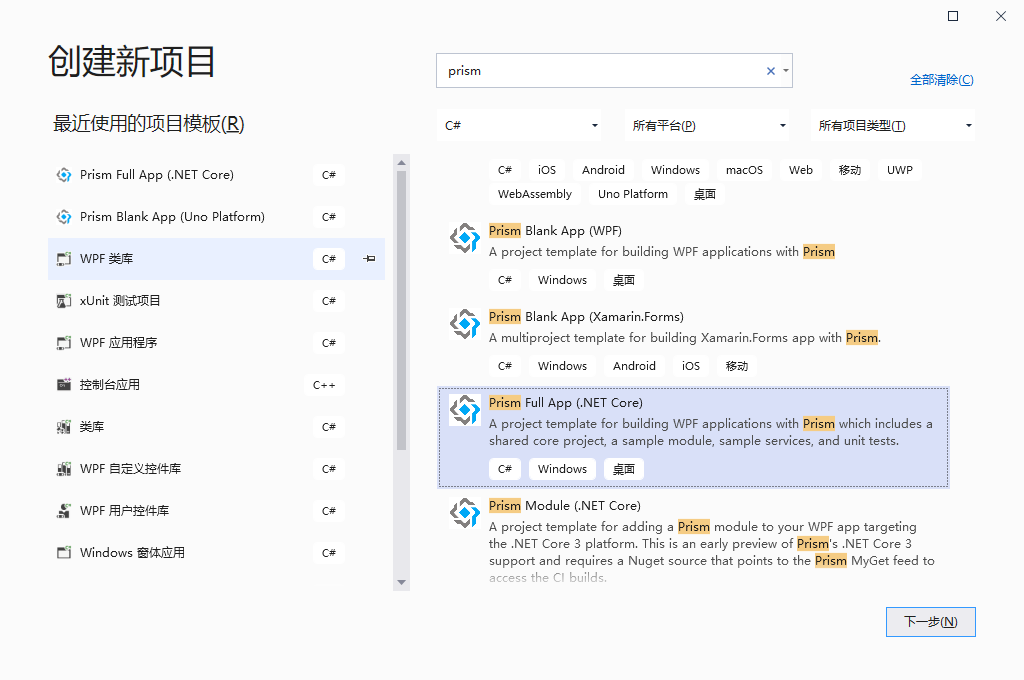Select the recent item Prism Full App (.NET Core)
1024x680 pixels.
click(216, 175)
